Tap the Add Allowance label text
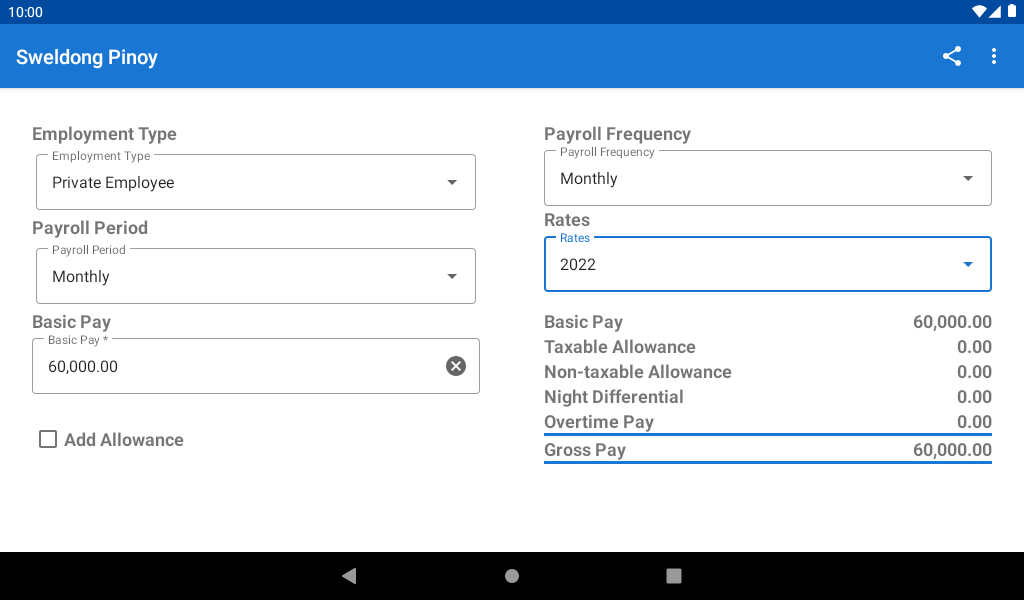The height and width of the screenshot is (600, 1024). pyautogui.click(x=123, y=439)
